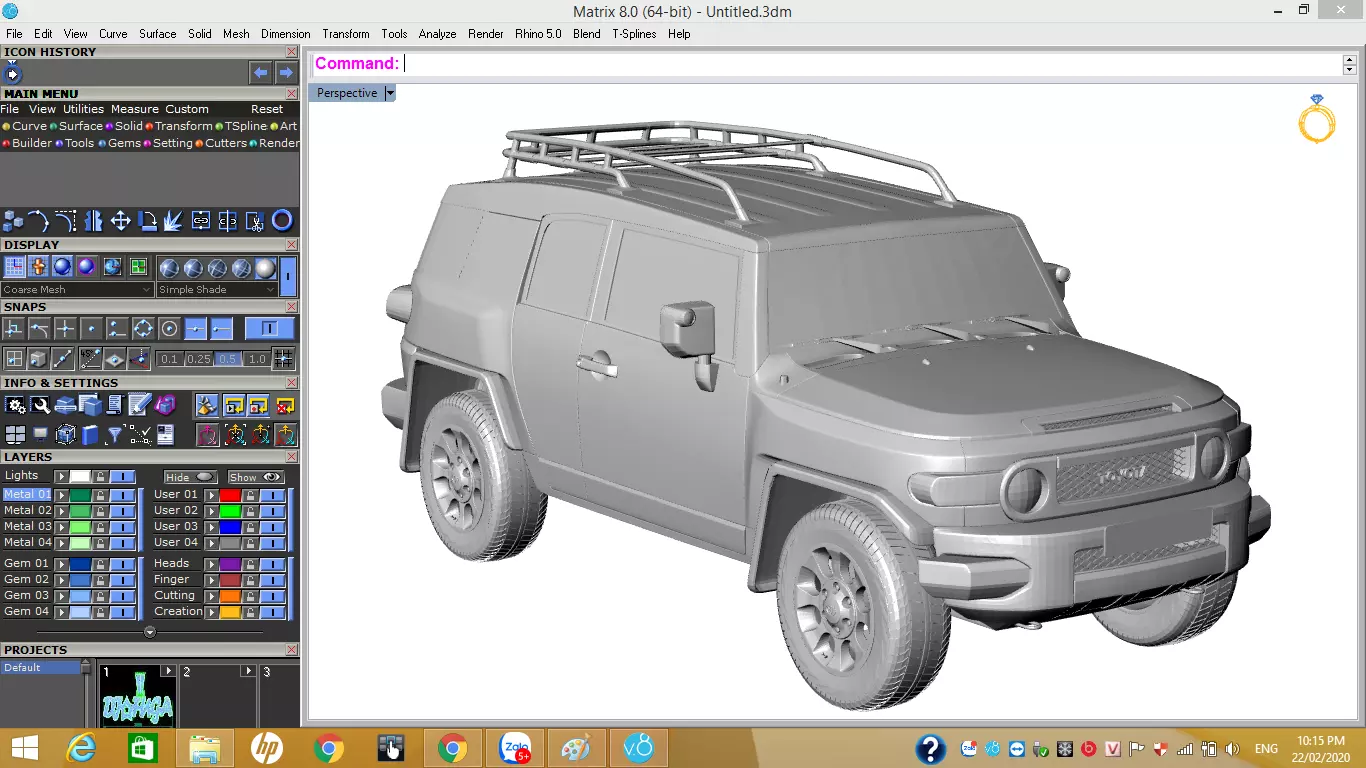Open the T-Splines menu
Screen dimensions: 1366x768
634,33
